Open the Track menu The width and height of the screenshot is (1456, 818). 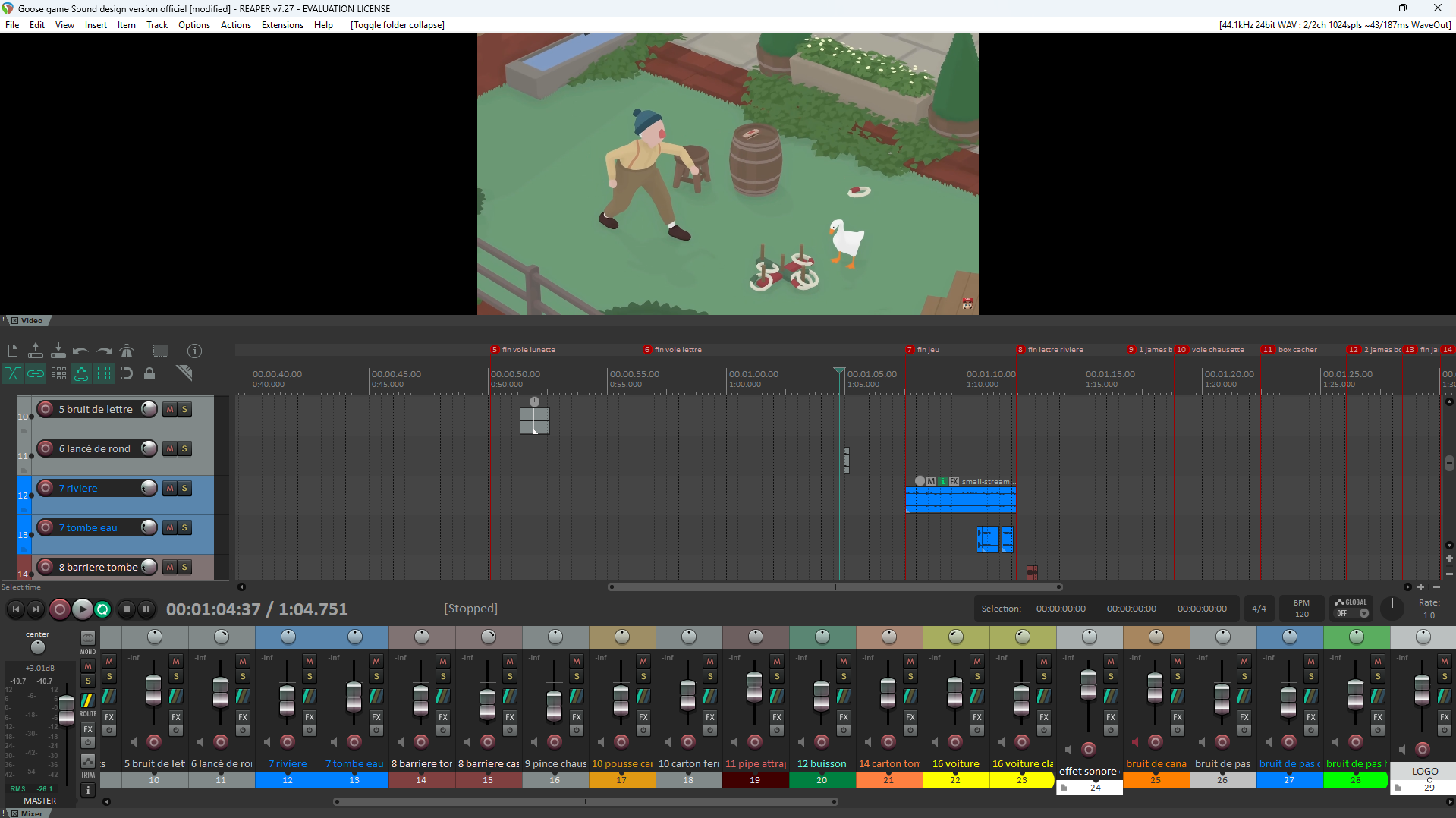(157, 25)
